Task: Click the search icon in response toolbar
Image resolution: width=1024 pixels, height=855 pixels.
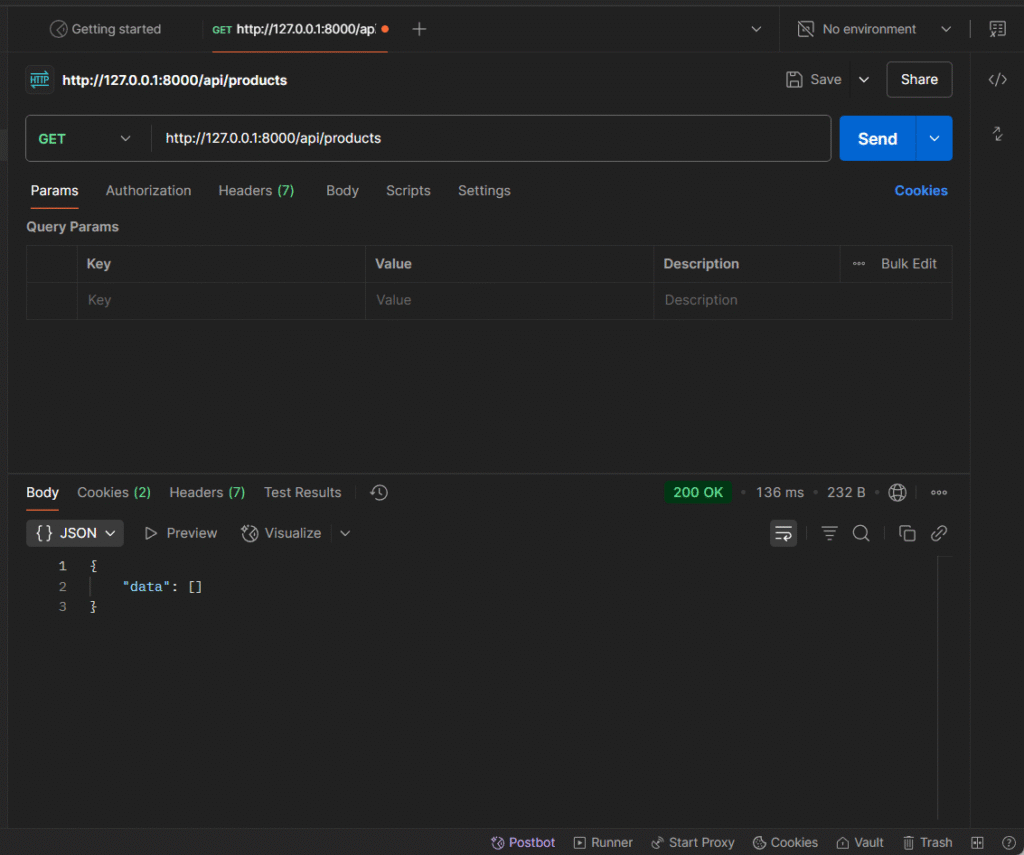Action: [x=861, y=533]
